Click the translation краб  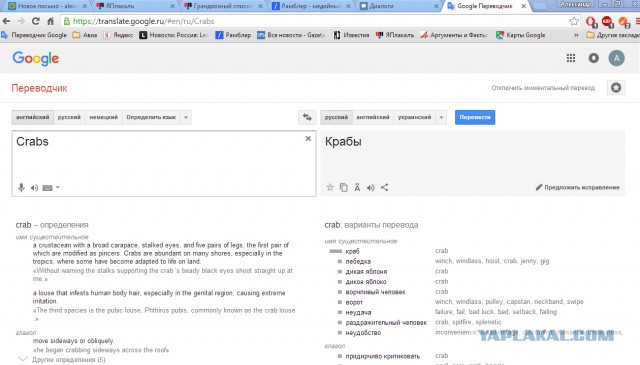point(352,251)
